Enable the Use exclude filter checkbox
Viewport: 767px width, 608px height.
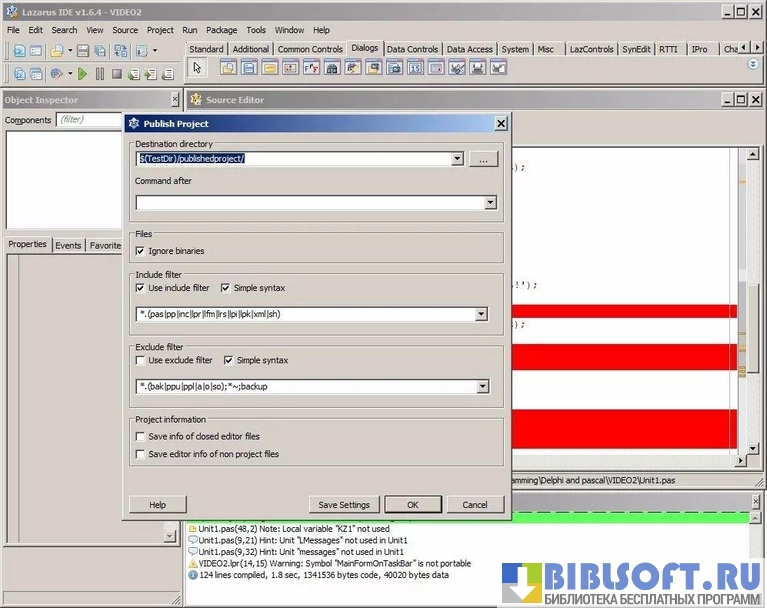tap(140, 360)
